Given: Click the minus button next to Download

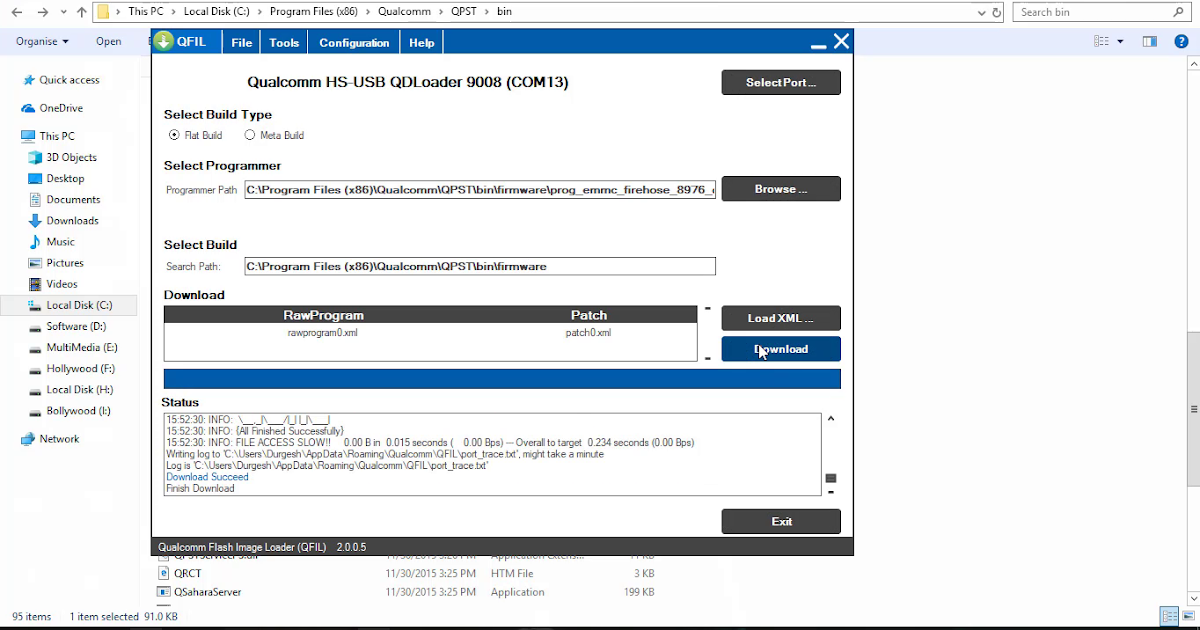Looking at the screenshot, I should [708, 357].
